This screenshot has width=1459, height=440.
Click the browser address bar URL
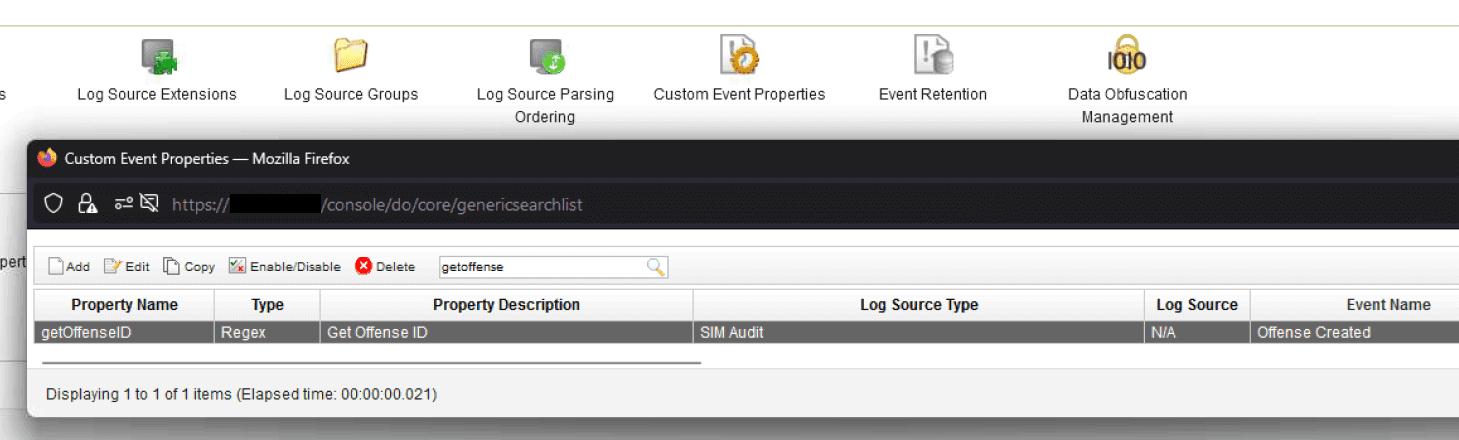pyautogui.click(x=377, y=205)
